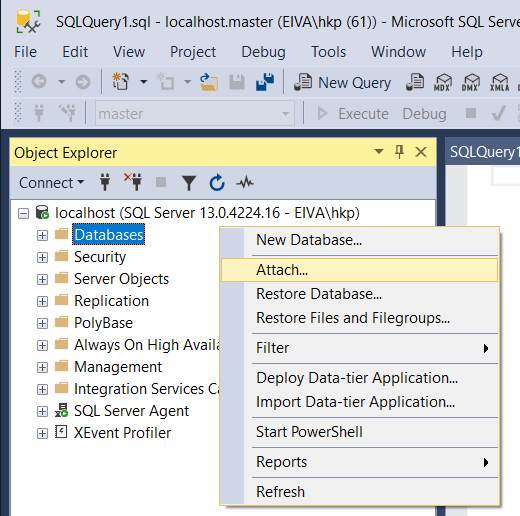
Task: Expand the Always On High Availability node
Action: (x=42, y=345)
